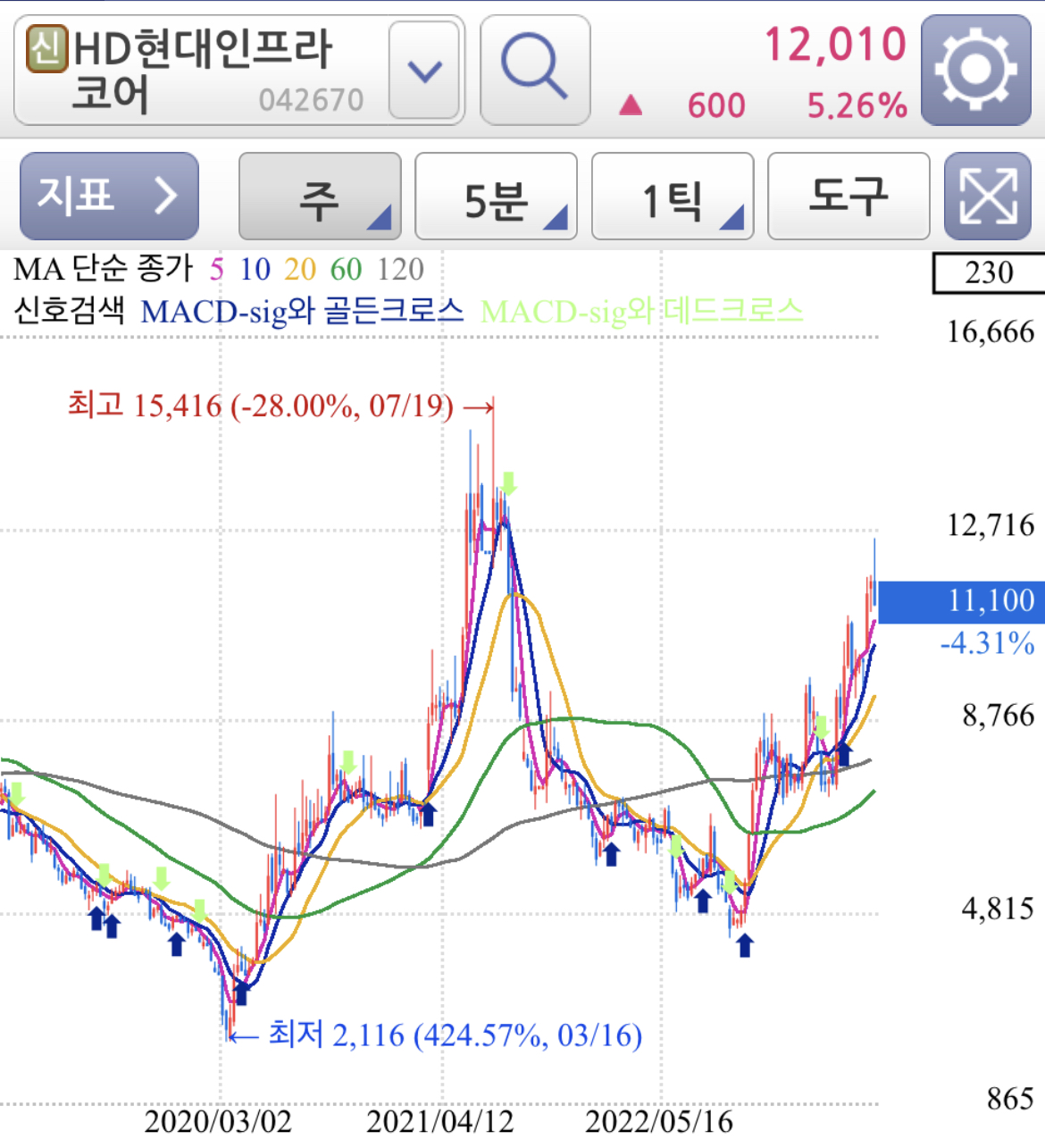Tap the magnifier search icon
Image resolution: width=1045 pixels, height=1148 pixels.
coord(535,70)
